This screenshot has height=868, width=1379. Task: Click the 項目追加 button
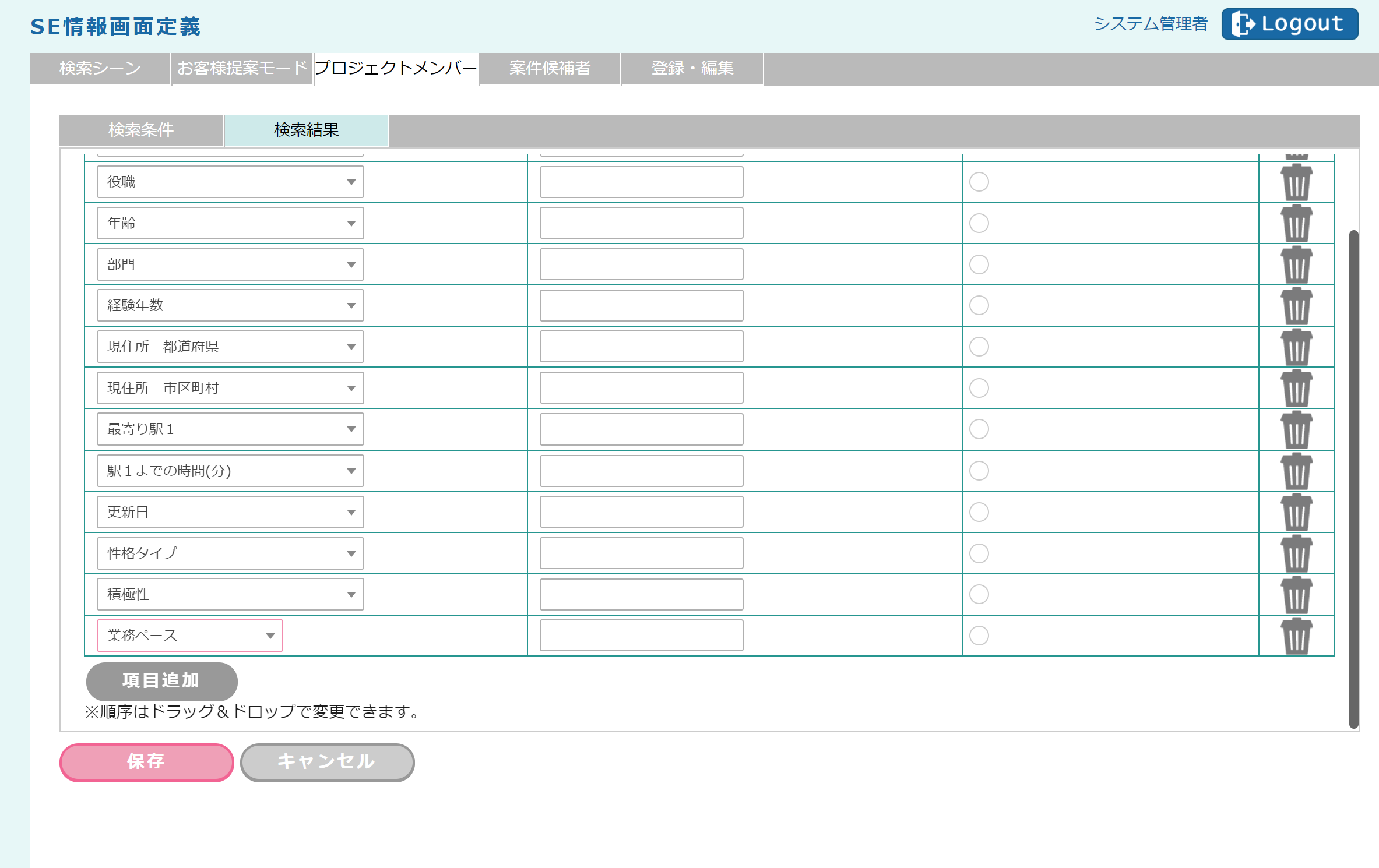161,680
